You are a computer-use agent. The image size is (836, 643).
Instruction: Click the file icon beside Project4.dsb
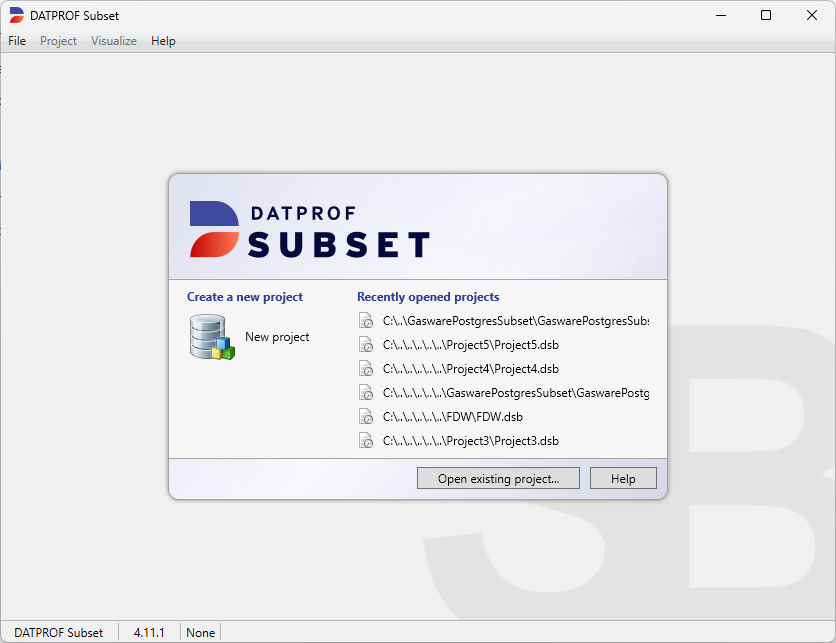[365, 368]
